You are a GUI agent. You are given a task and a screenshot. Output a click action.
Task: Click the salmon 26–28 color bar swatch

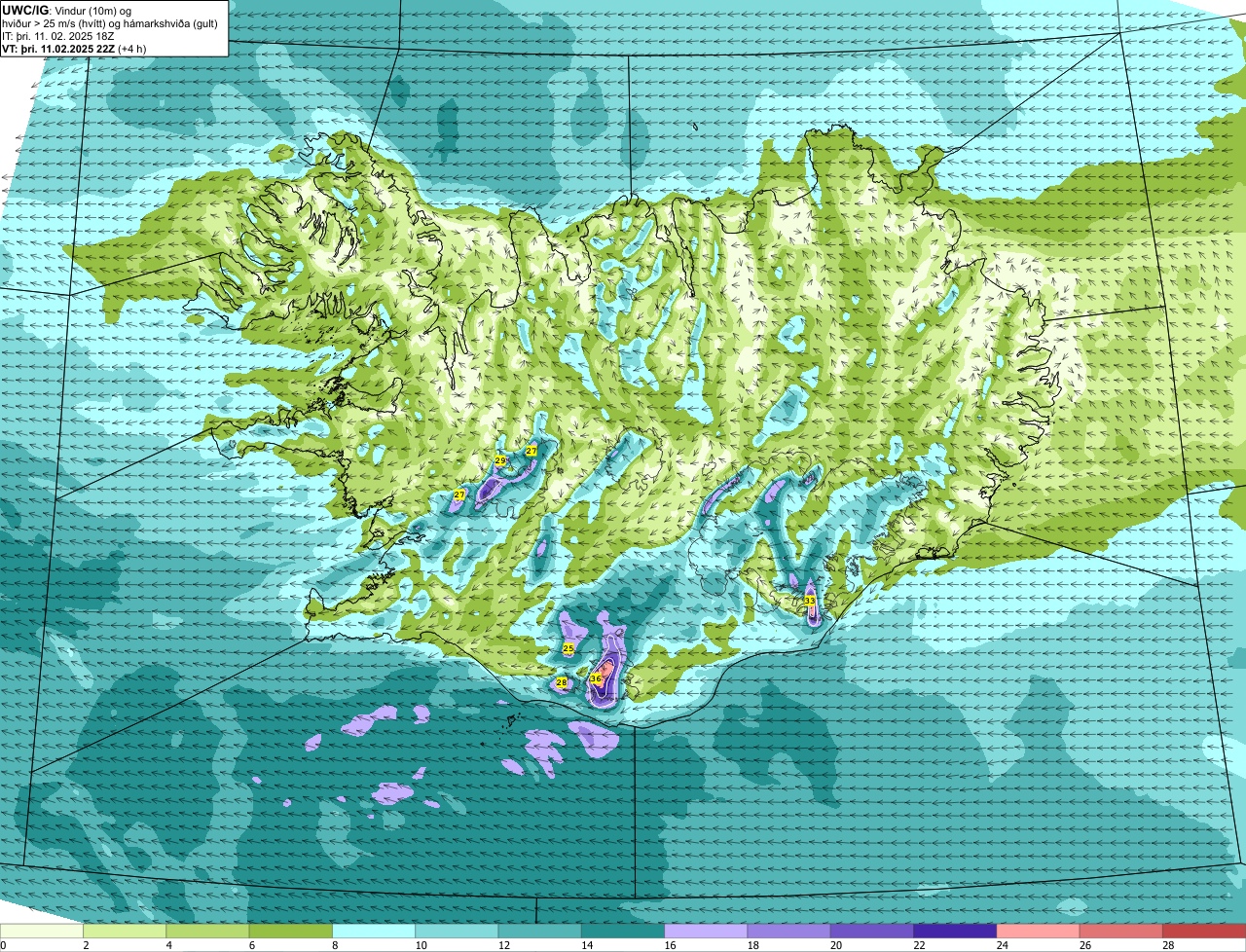(x=1121, y=931)
